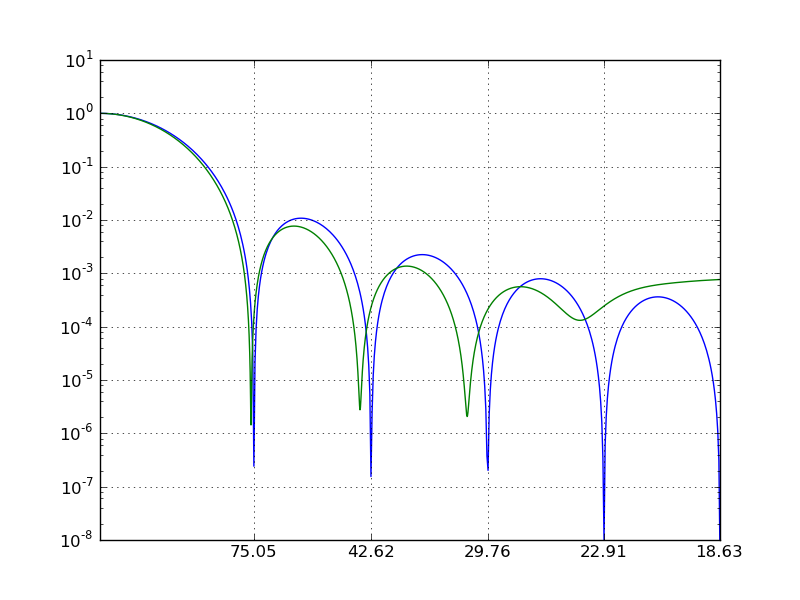
Task: Click the x-axis label 22.91
Action: [x=603, y=552]
